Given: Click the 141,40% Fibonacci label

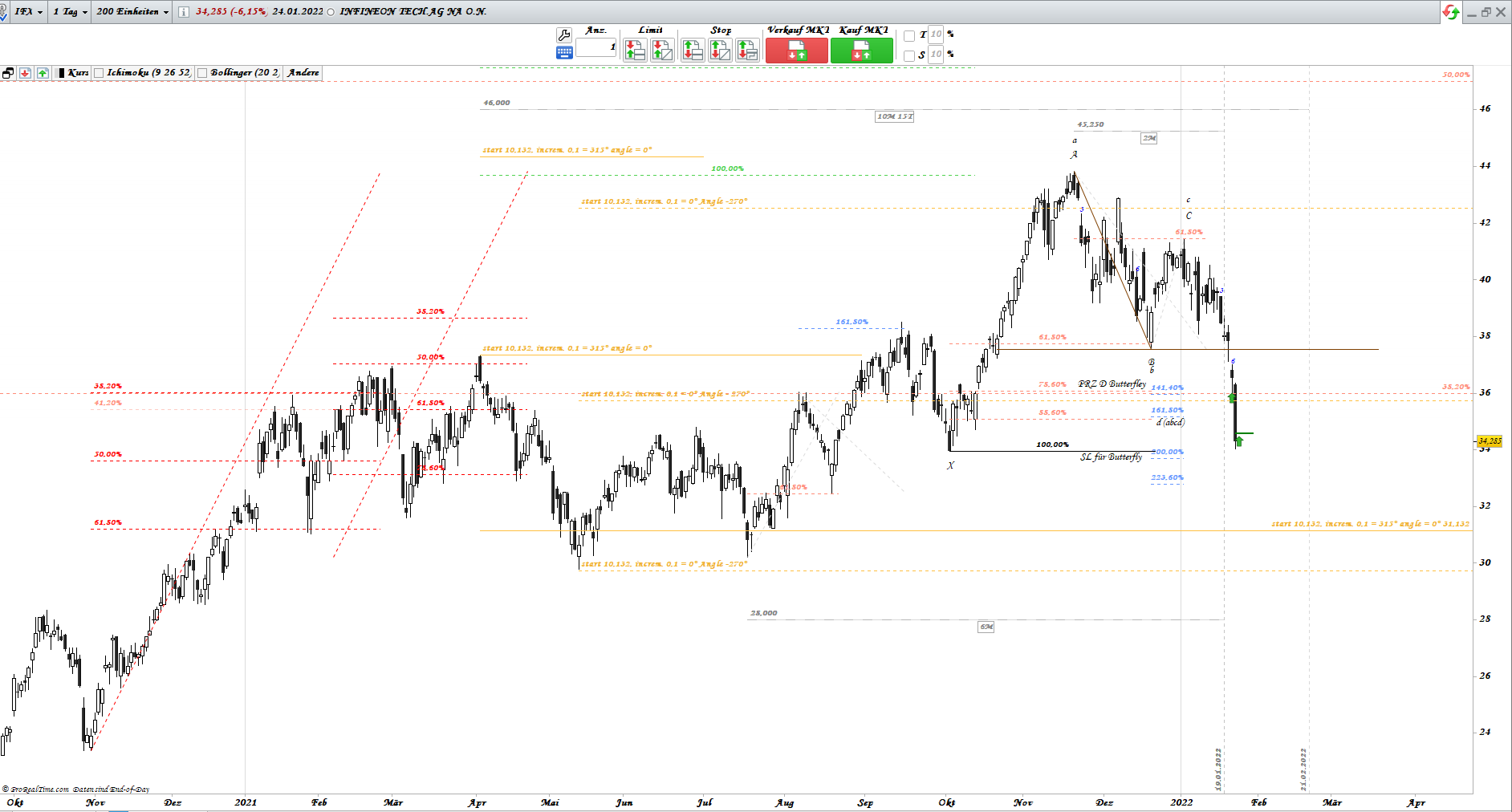Looking at the screenshot, I should (x=1168, y=388).
